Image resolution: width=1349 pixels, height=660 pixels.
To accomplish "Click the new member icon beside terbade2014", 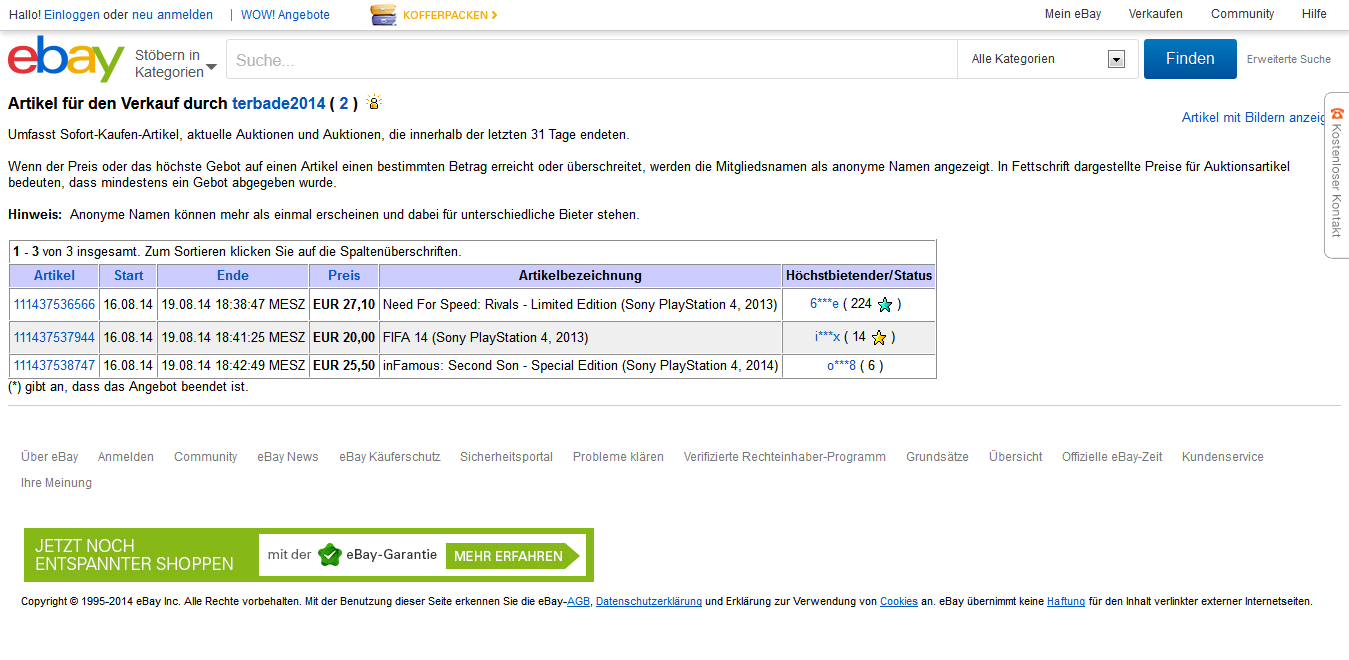I will pos(374,102).
